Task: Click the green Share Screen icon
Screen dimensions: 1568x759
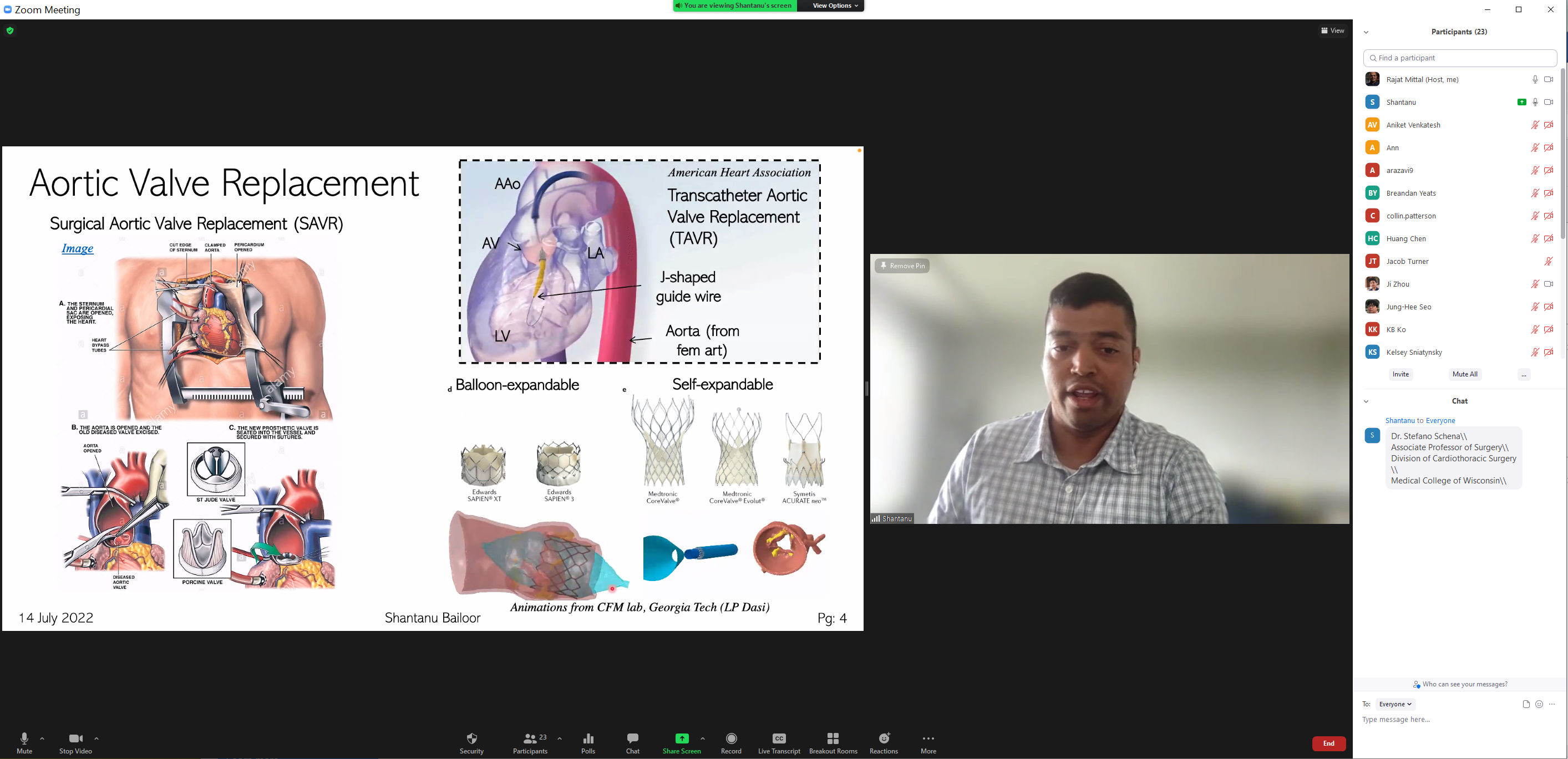Action: [682, 738]
